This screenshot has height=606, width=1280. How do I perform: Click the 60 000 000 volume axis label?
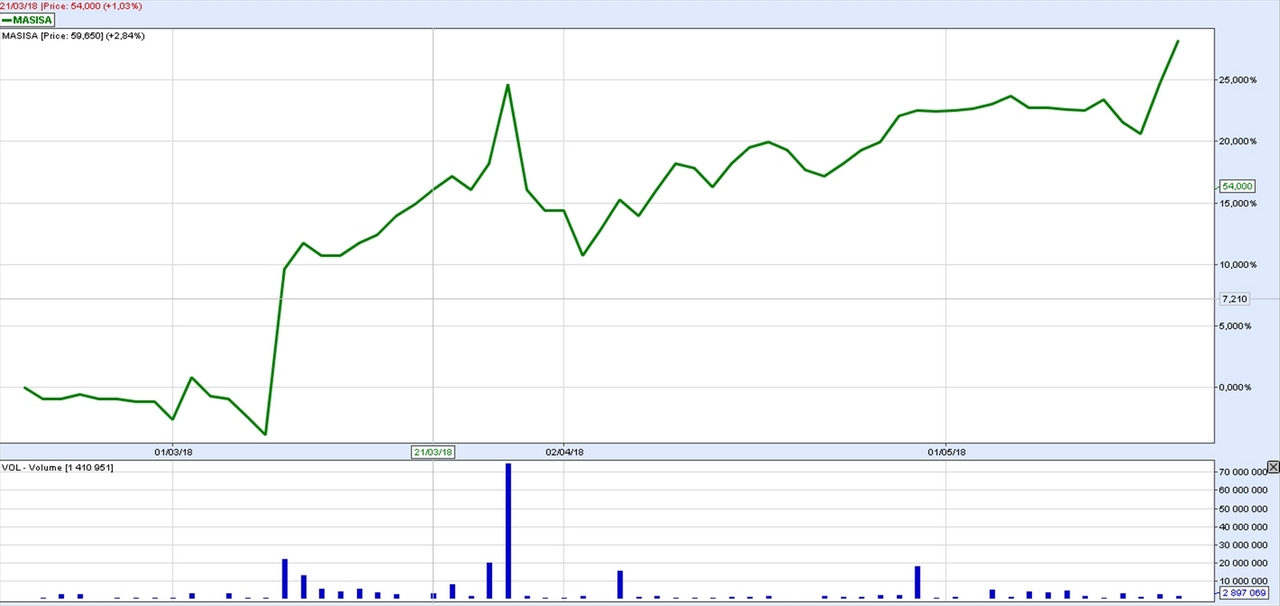tap(1243, 490)
